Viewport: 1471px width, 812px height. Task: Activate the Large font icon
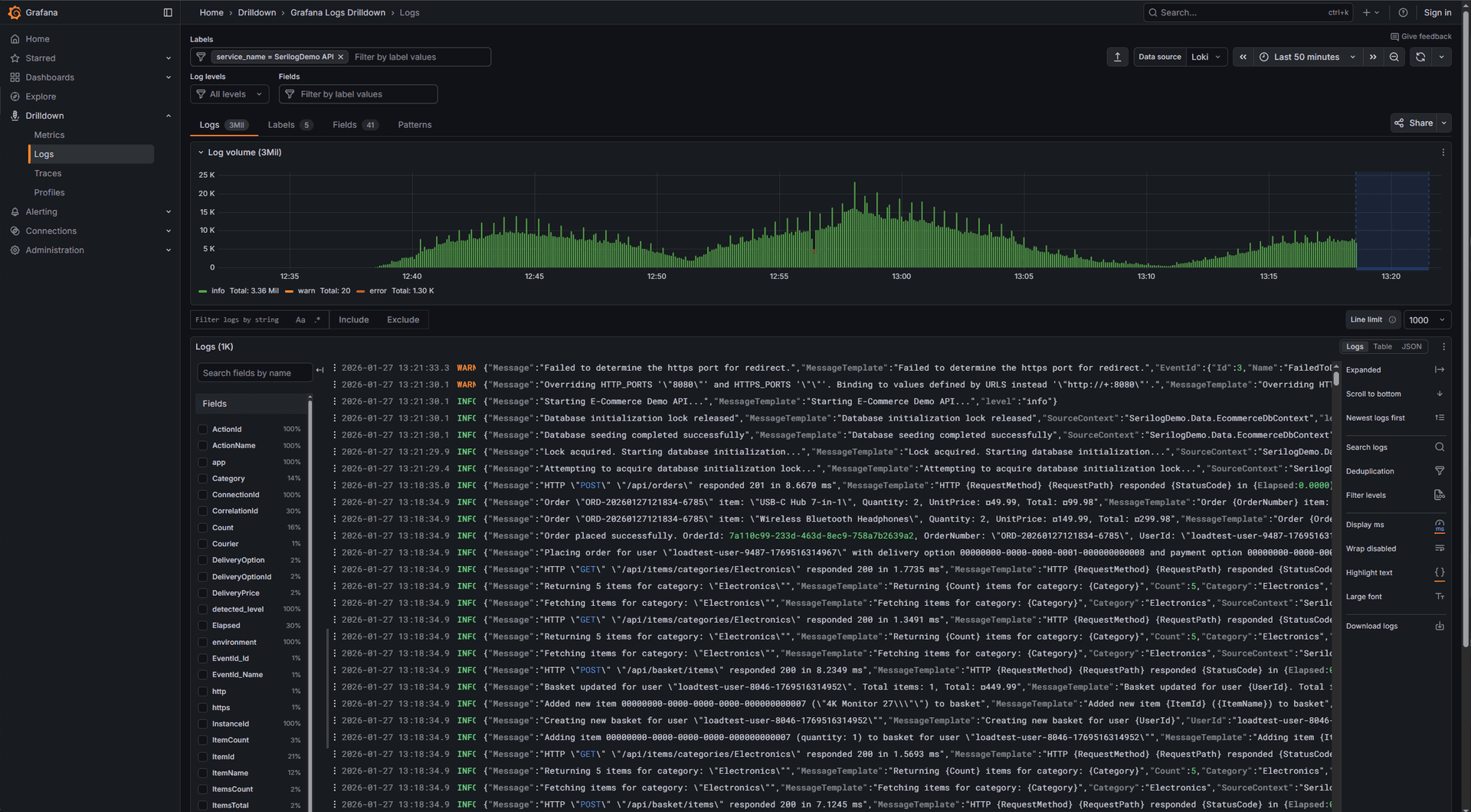coord(1440,596)
